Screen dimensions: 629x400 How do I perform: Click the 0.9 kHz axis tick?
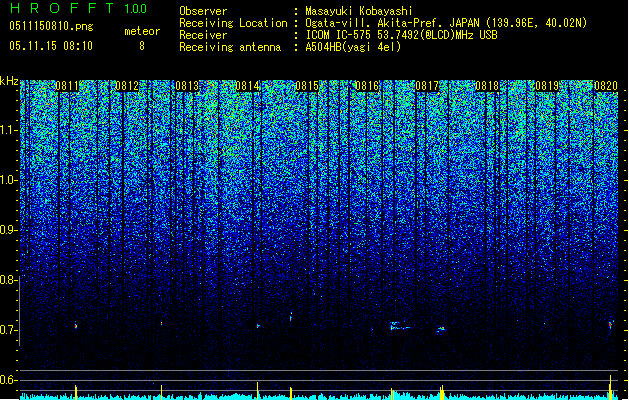pyautogui.click(x=9, y=230)
